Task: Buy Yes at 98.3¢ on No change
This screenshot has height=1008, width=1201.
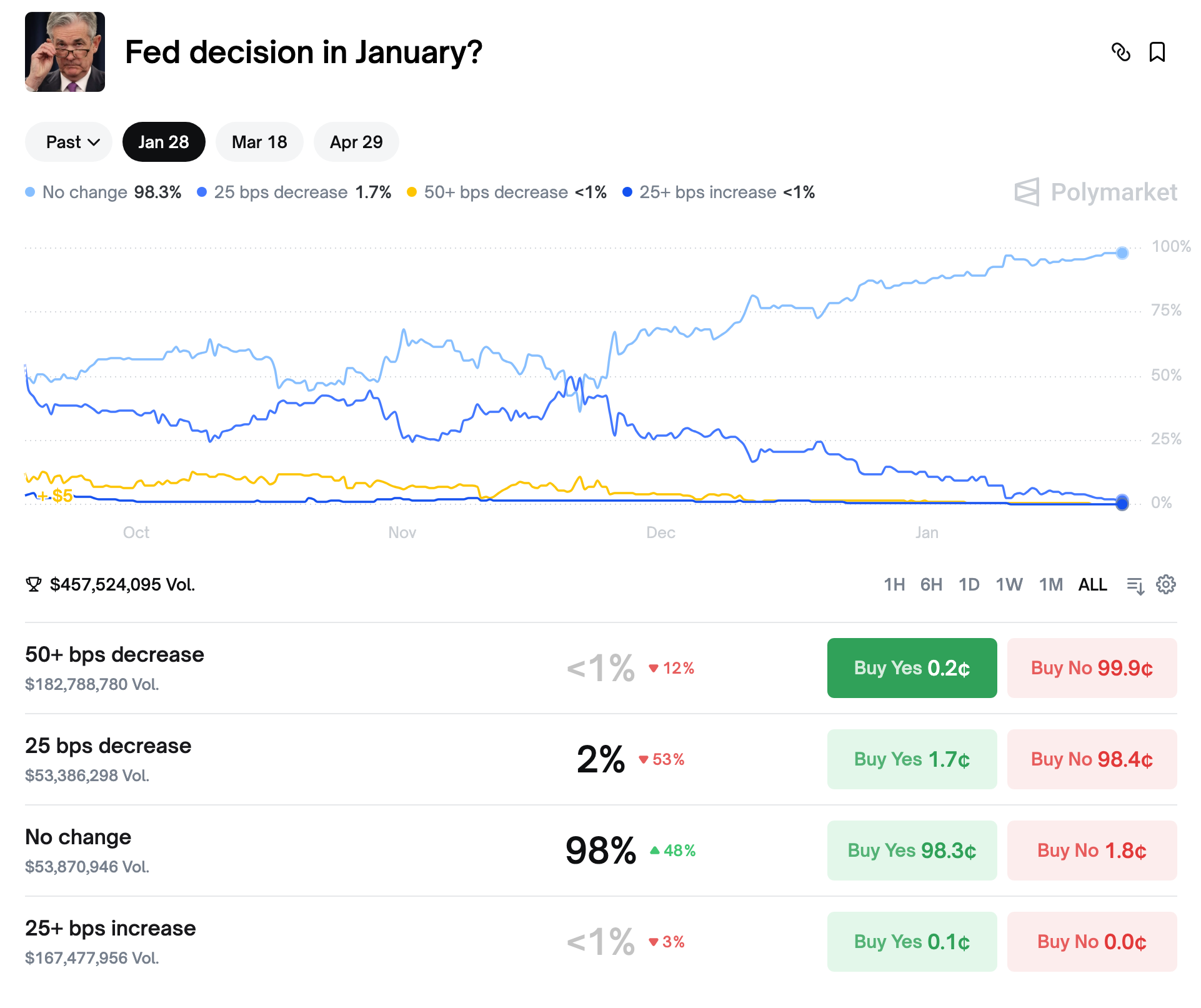Action: (912, 850)
